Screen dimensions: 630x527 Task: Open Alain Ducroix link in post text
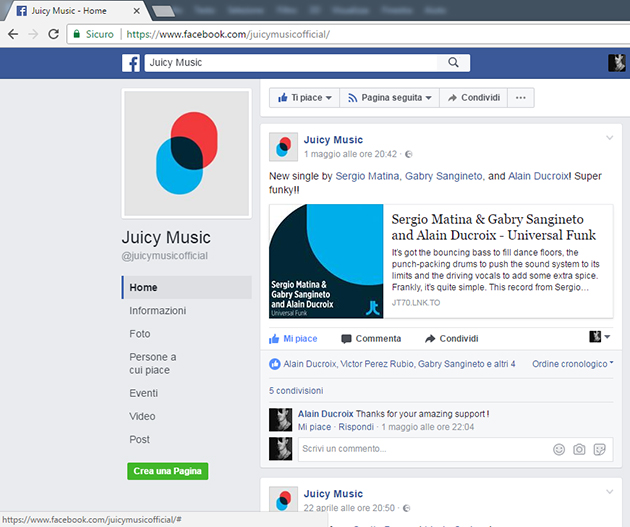(x=538, y=176)
